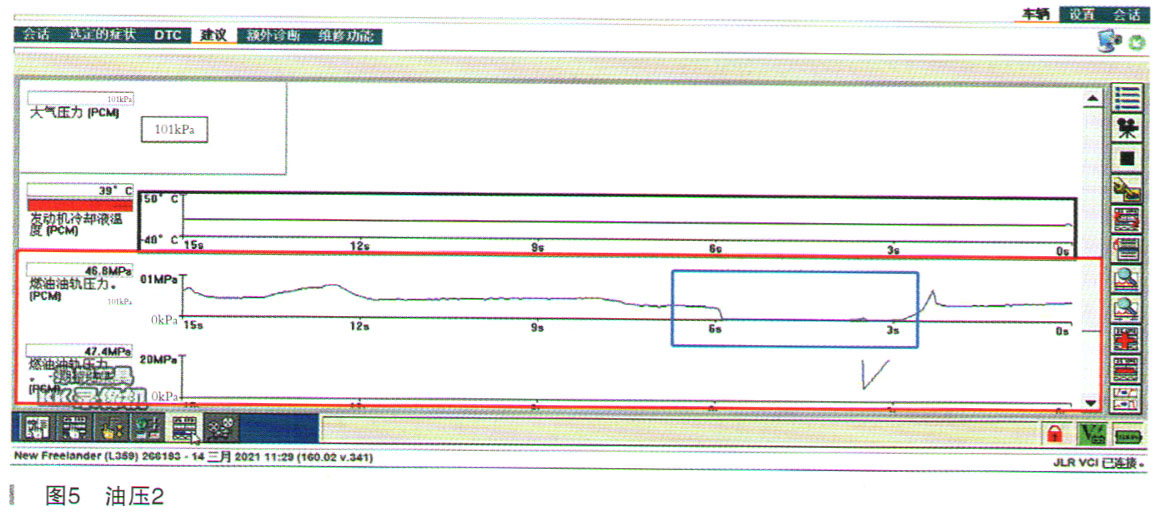Screen dimensions: 1161x517
Task: Open the signal list icon in right toolbar
Action: pyautogui.click(x=1127, y=99)
